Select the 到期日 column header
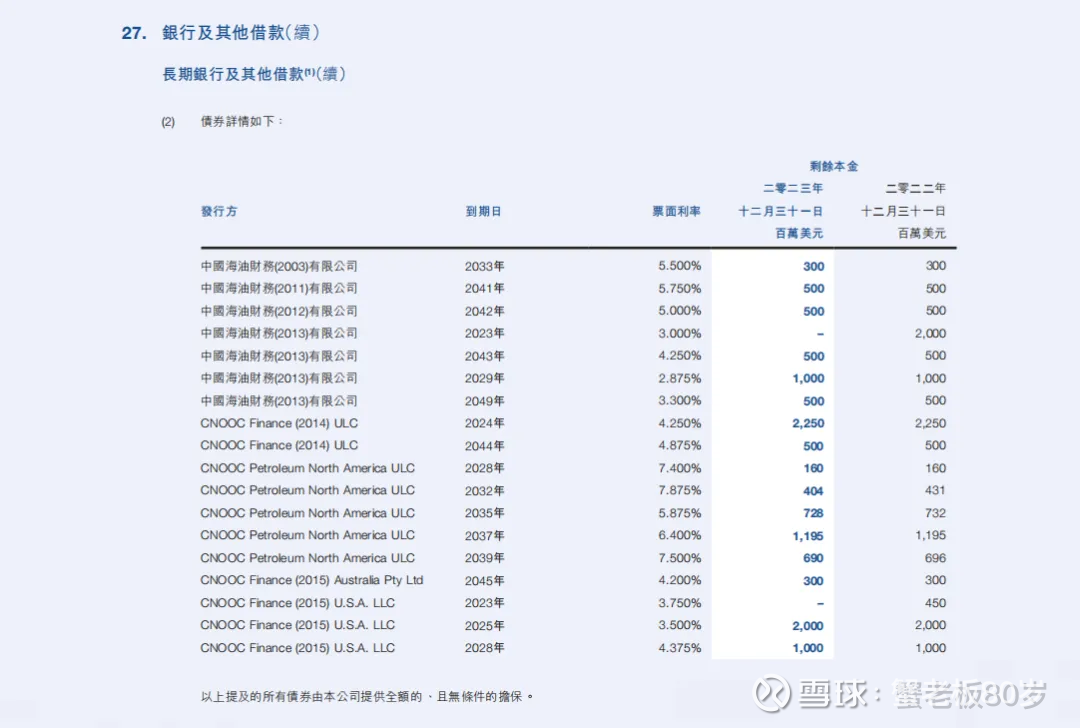 point(484,211)
